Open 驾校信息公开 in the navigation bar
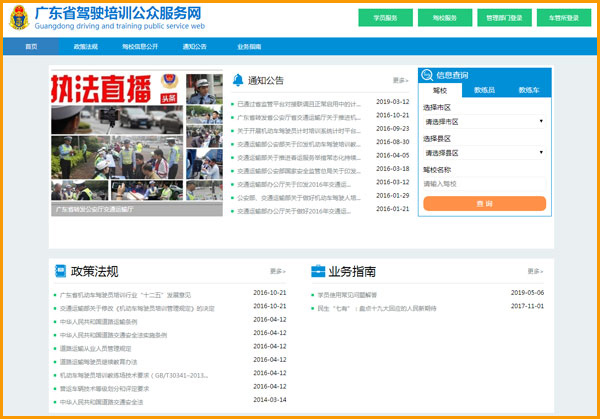This screenshot has height=419, width=600. click(x=139, y=47)
